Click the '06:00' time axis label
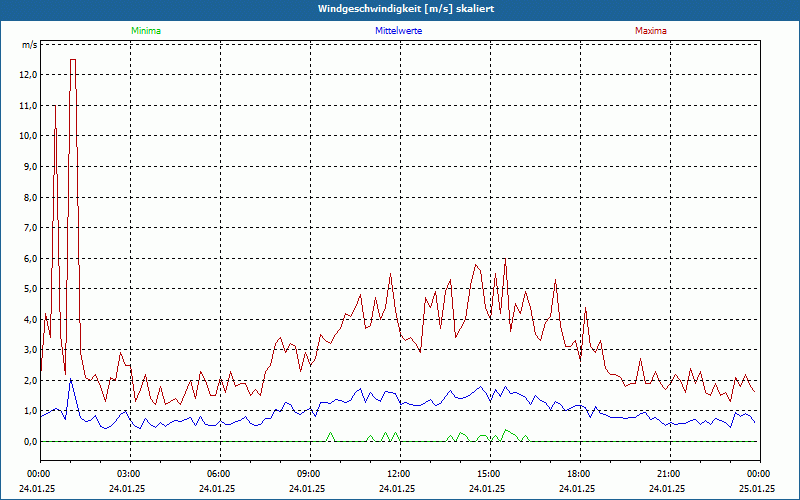Screen dimensions: 800x500 [x=219, y=474]
